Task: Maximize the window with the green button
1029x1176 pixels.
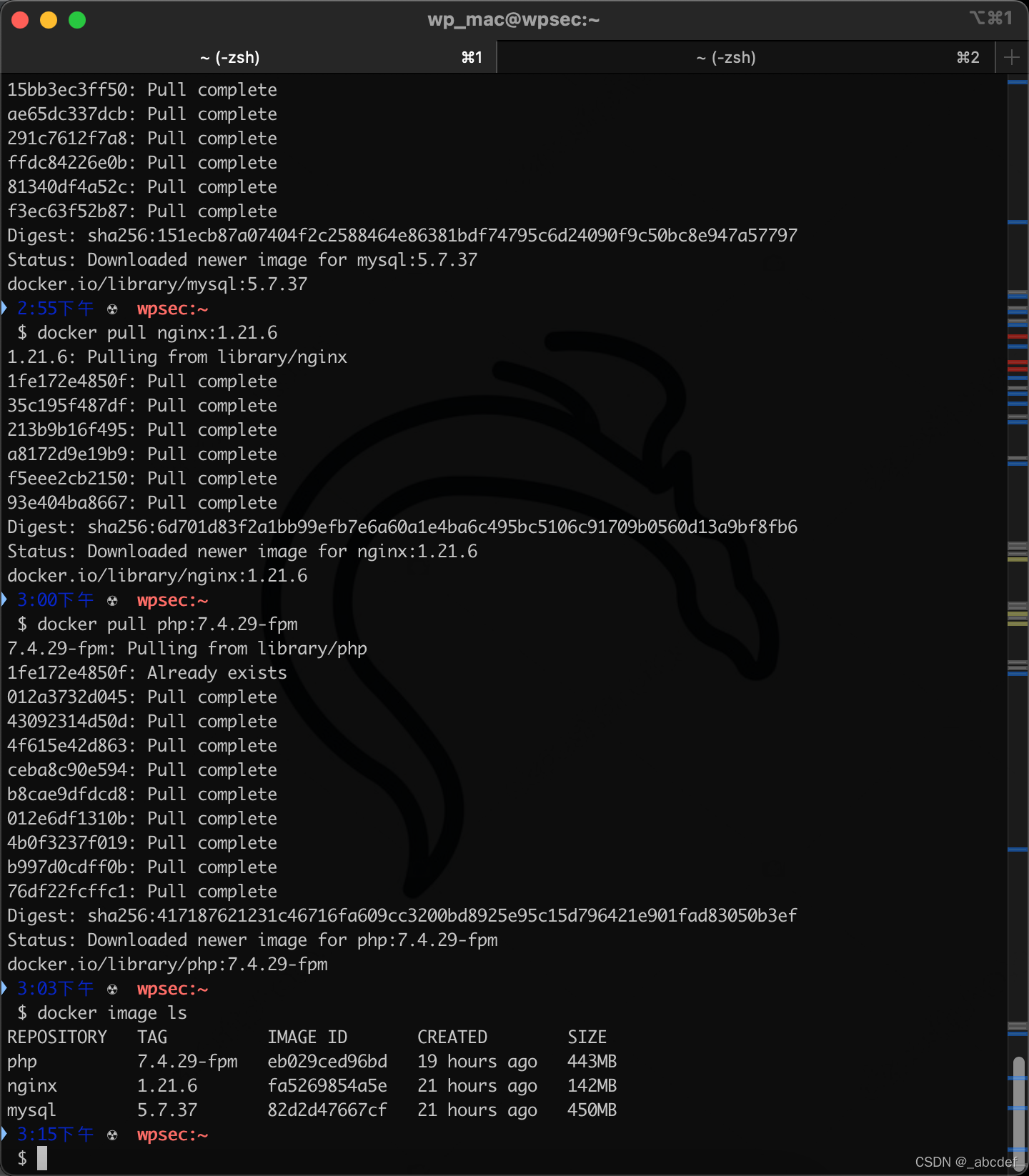Action: coord(77,20)
